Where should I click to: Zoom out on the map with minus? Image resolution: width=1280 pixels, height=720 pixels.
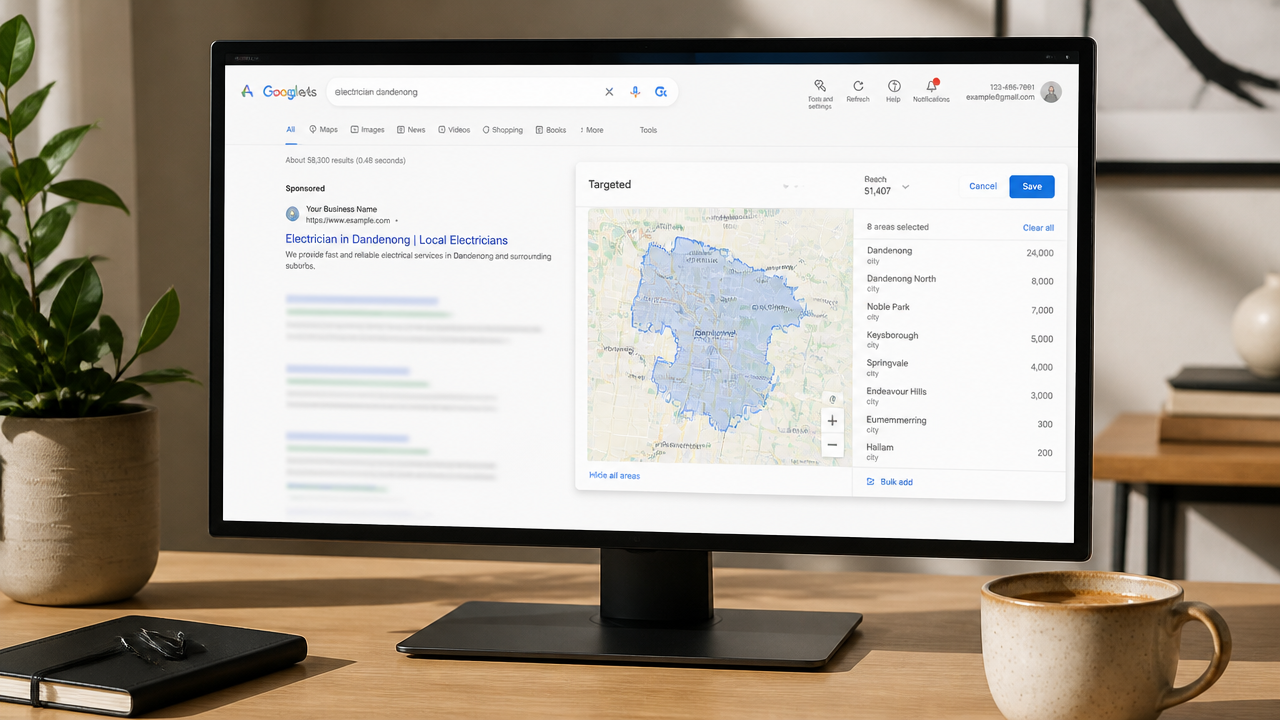click(x=832, y=445)
